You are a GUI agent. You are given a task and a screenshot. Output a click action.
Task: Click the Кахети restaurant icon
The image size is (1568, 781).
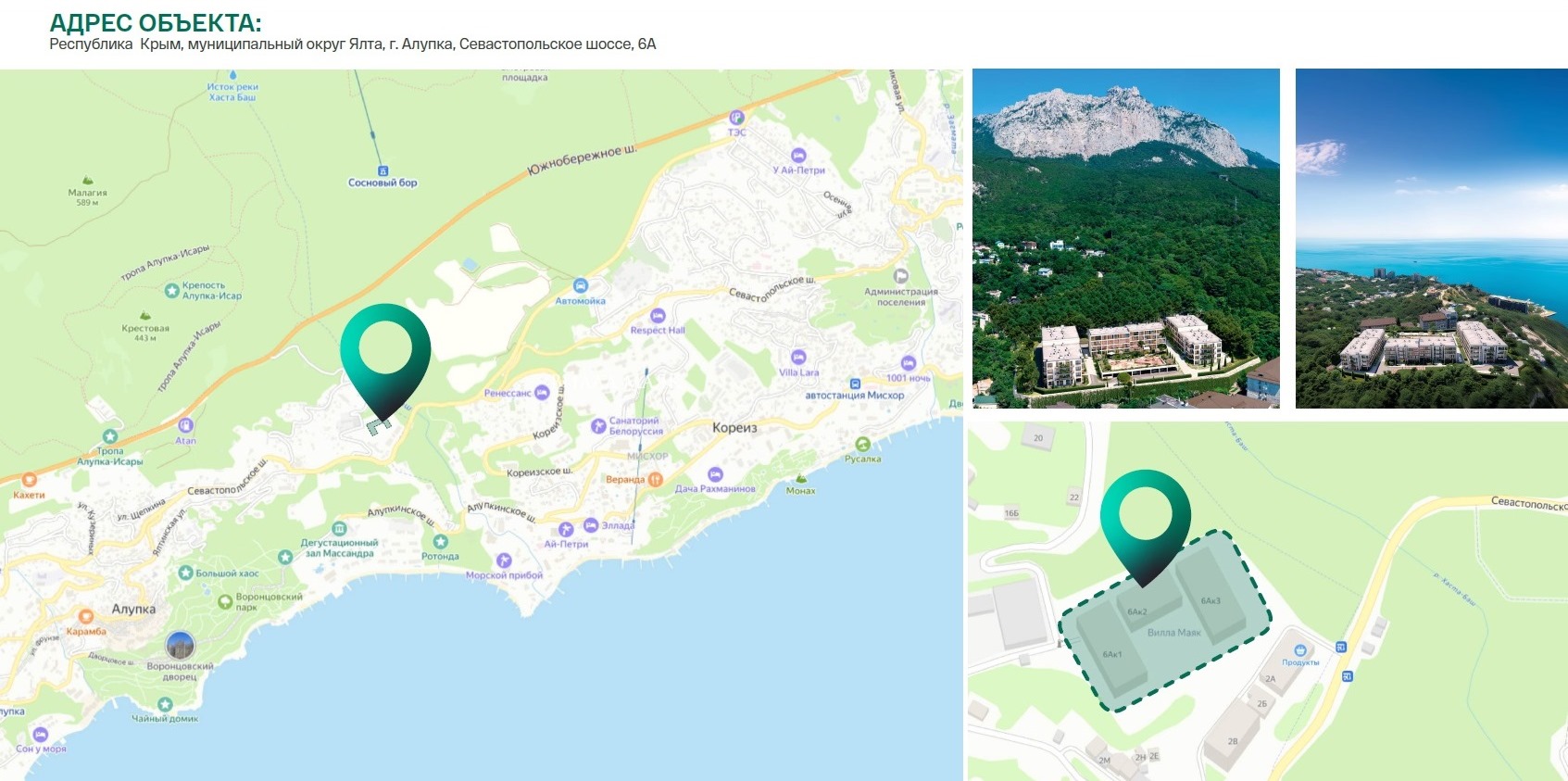pyautogui.click(x=29, y=480)
